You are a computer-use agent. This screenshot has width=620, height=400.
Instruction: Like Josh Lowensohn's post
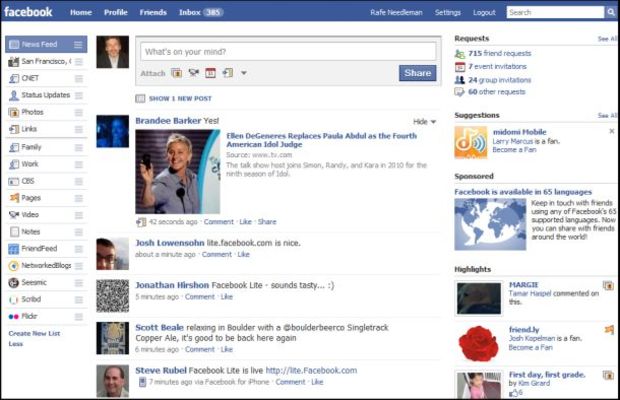coord(244,255)
